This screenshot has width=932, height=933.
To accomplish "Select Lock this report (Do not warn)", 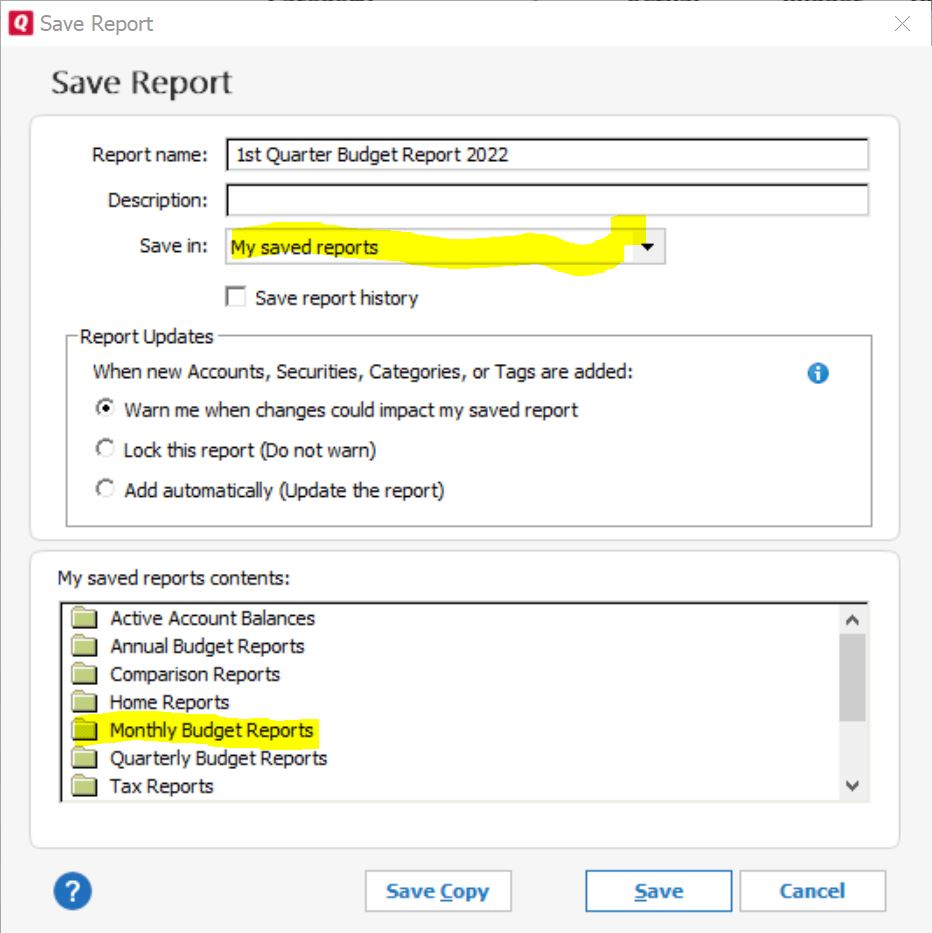I will pyautogui.click(x=105, y=448).
